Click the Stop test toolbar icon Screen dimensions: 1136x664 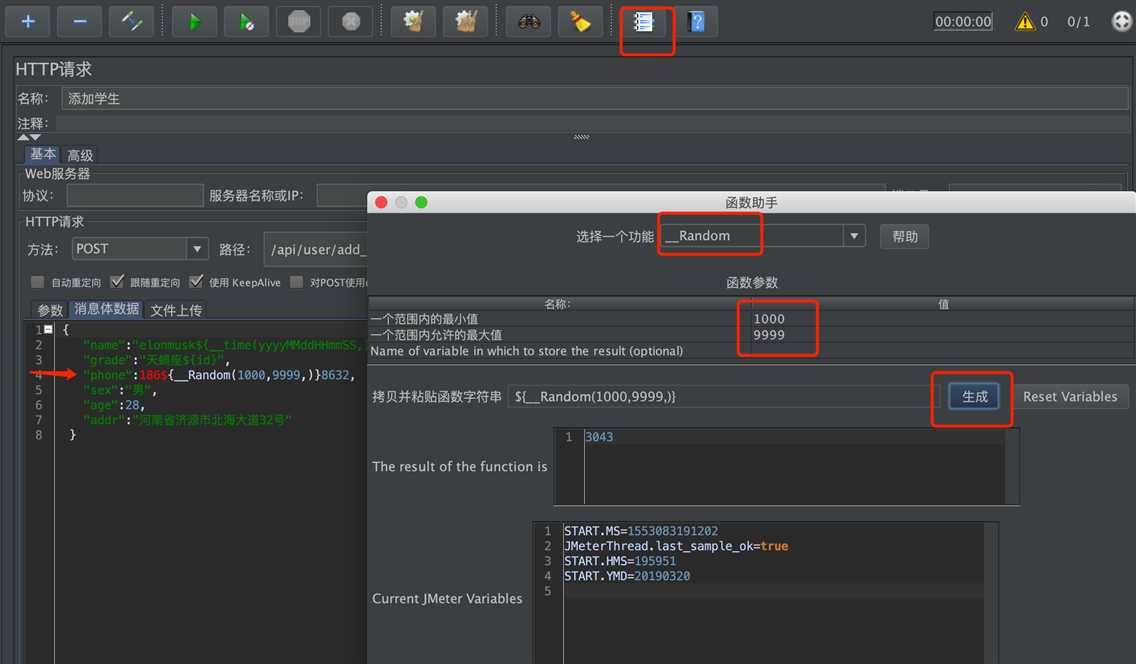(298, 22)
